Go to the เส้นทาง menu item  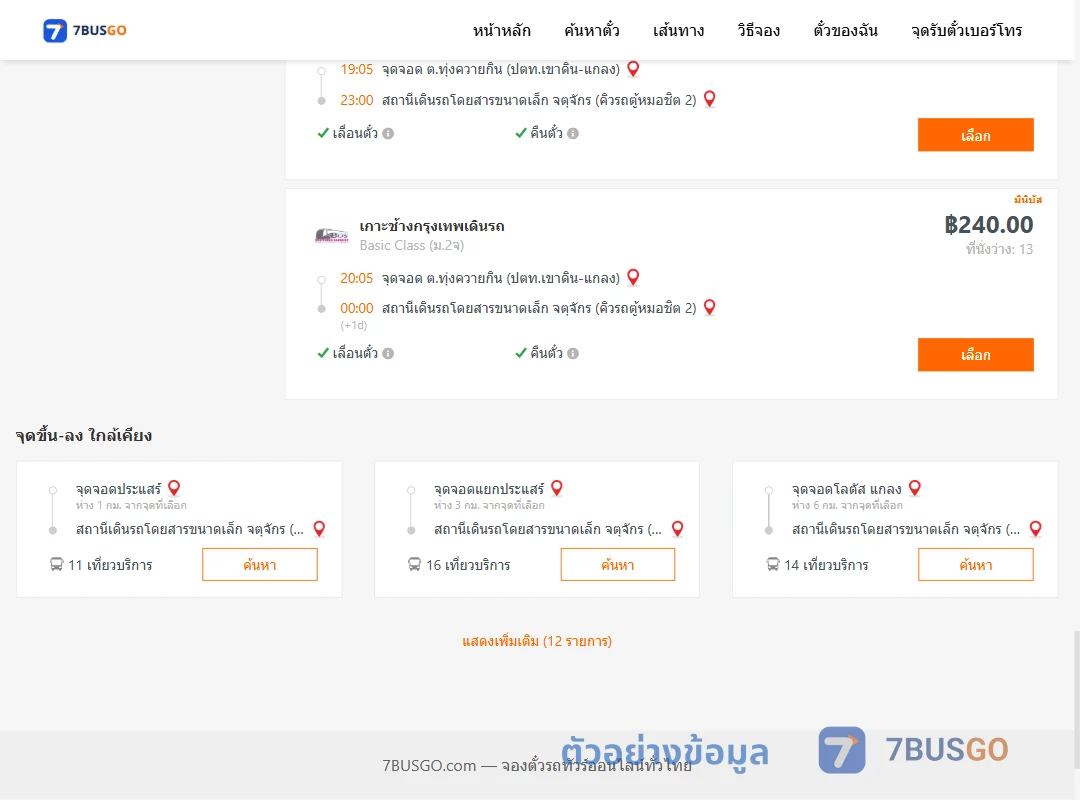(678, 30)
